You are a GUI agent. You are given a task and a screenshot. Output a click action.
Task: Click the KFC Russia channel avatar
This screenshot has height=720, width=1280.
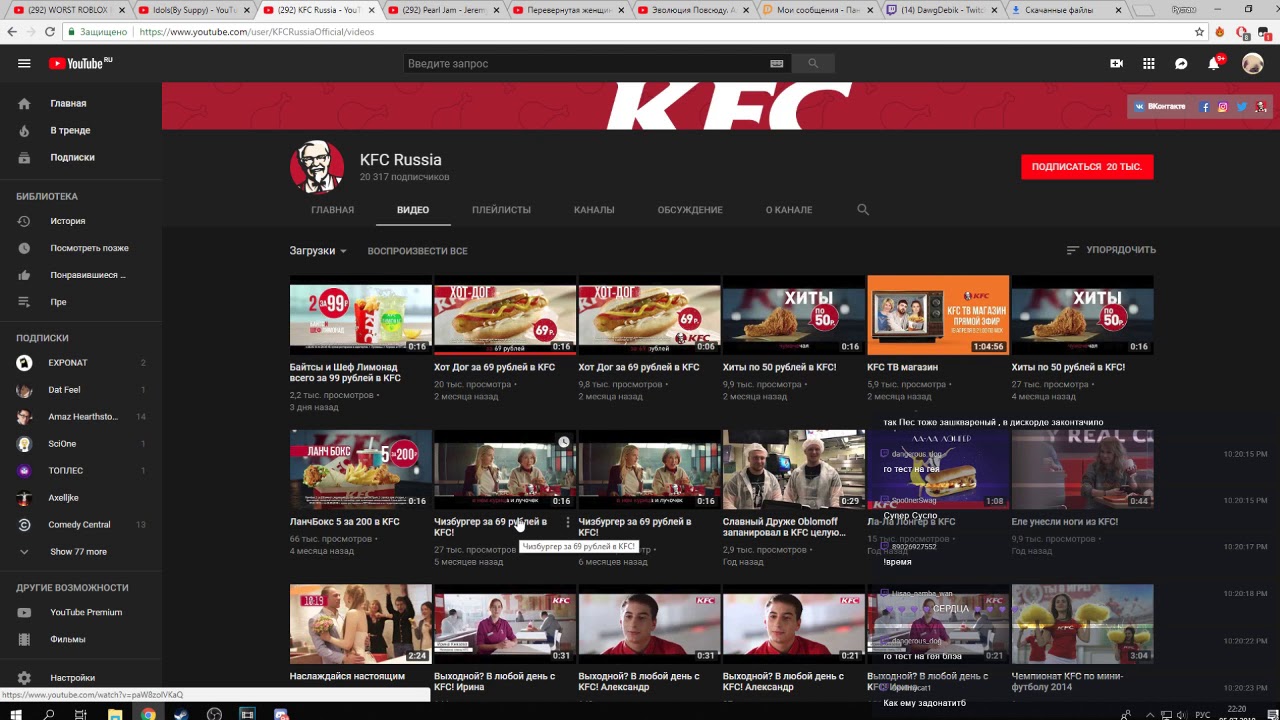(x=317, y=166)
